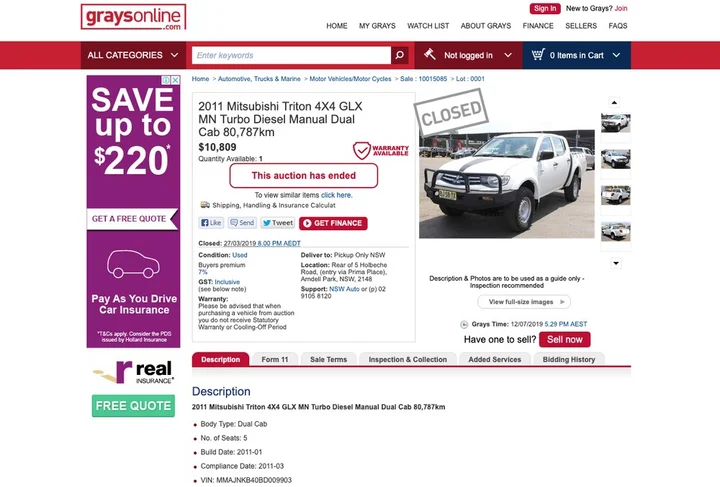Switch to the Bidding History tab
Viewport: 720px width, 487px height.
tap(568, 359)
